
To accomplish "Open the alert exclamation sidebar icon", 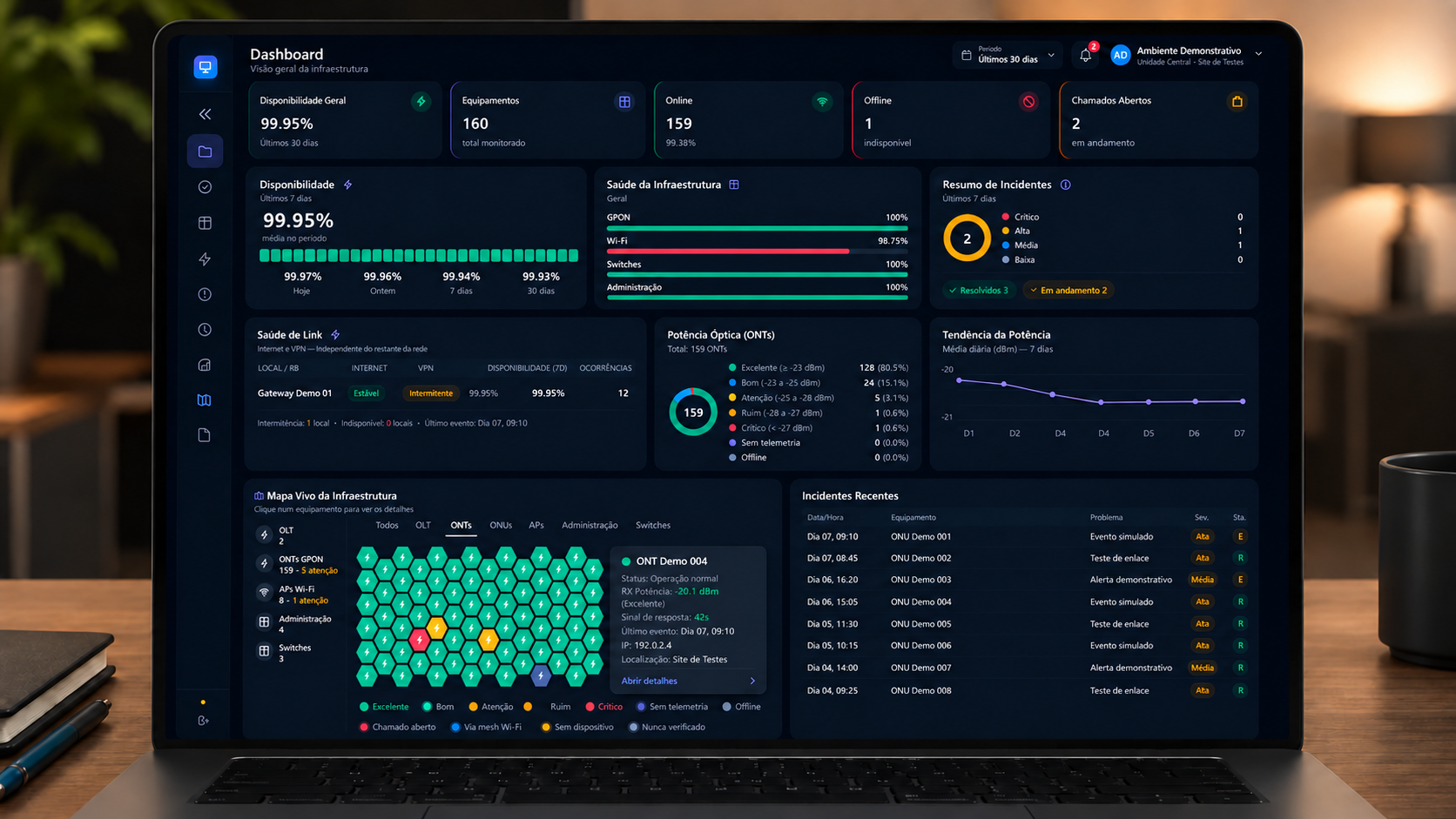I will coord(205,294).
